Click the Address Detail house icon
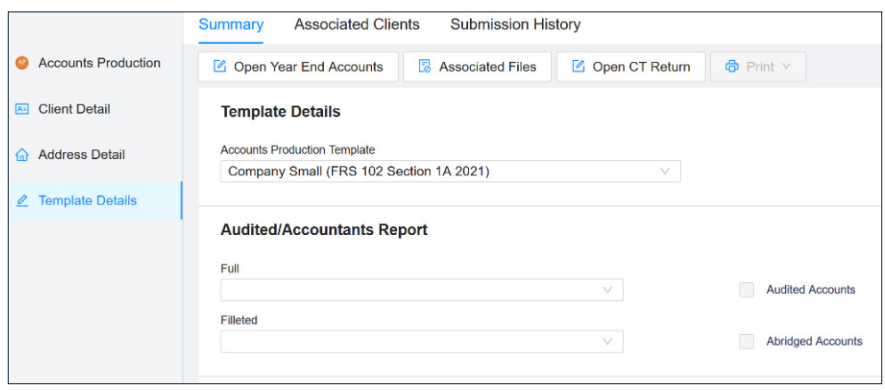The height and width of the screenshot is (390, 885). tap(22, 155)
